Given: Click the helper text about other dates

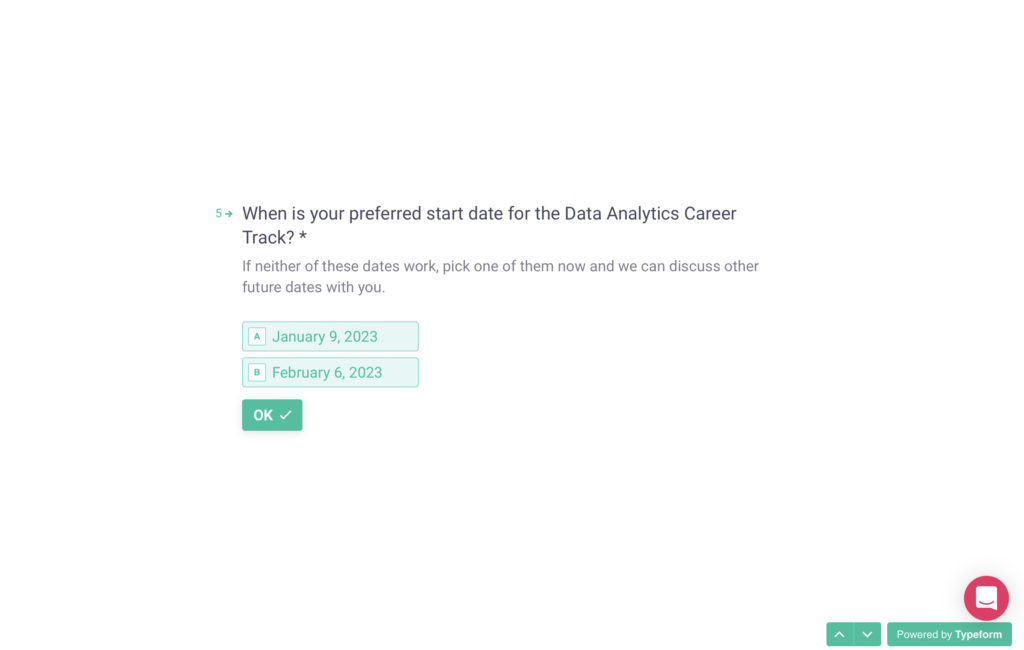Looking at the screenshot, I should [500, 276].
